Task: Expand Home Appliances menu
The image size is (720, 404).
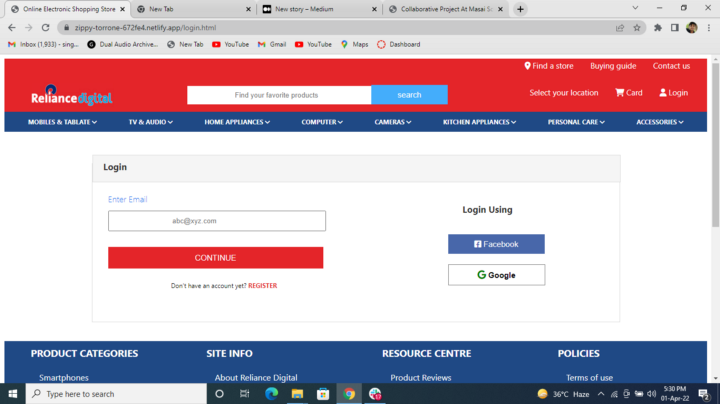Action: [x=237, y=122]
